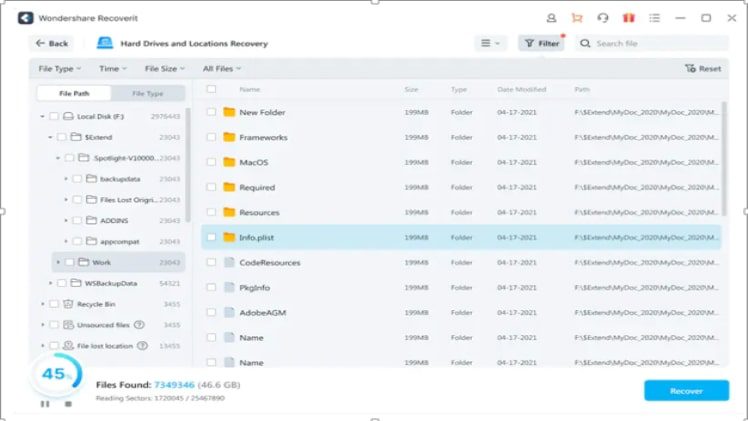The image size is (748, 421).
Task: Sort by the Name column header
Action: pos(249,89)
